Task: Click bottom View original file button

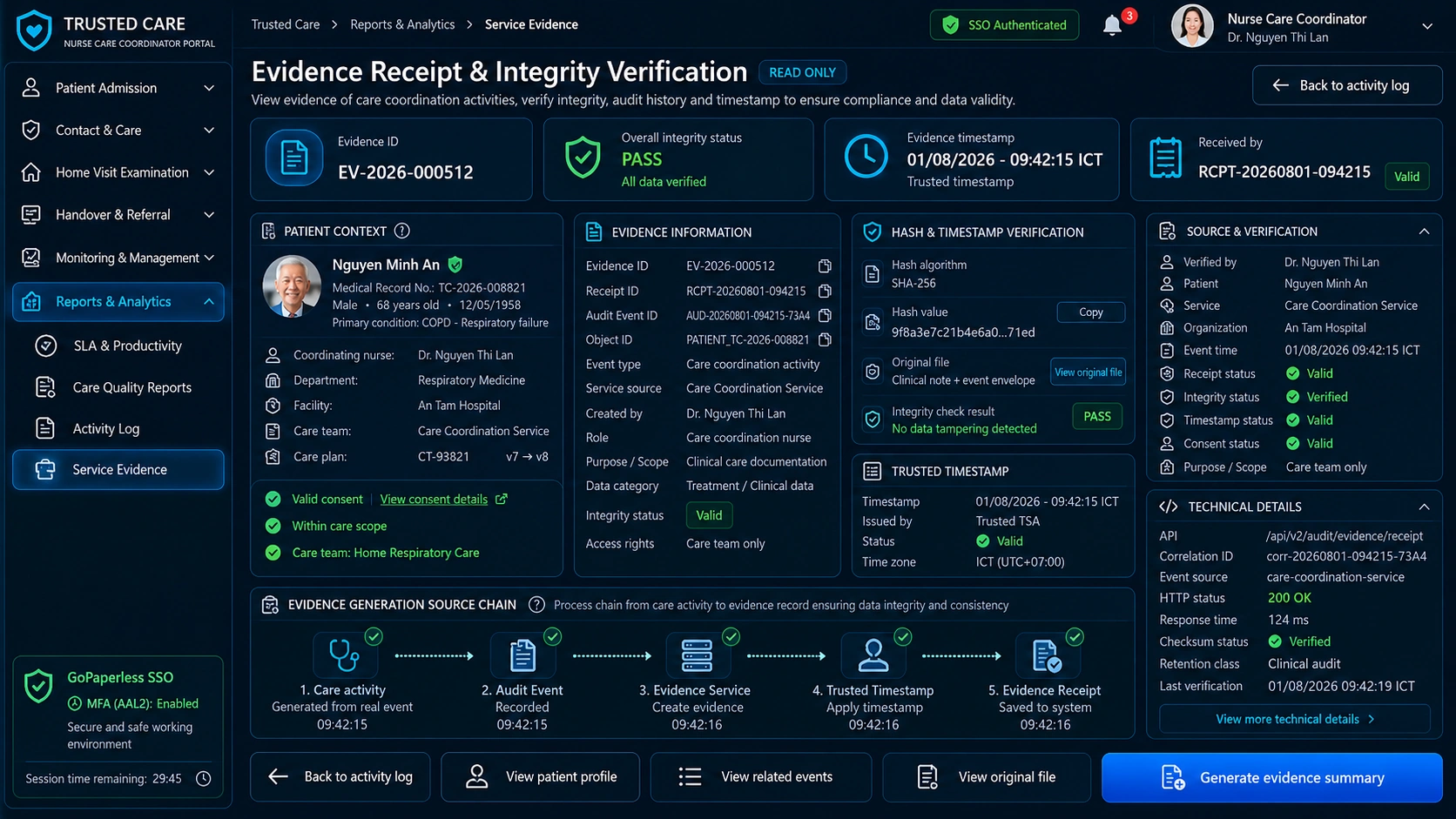Action: click(x=987, y=776)
